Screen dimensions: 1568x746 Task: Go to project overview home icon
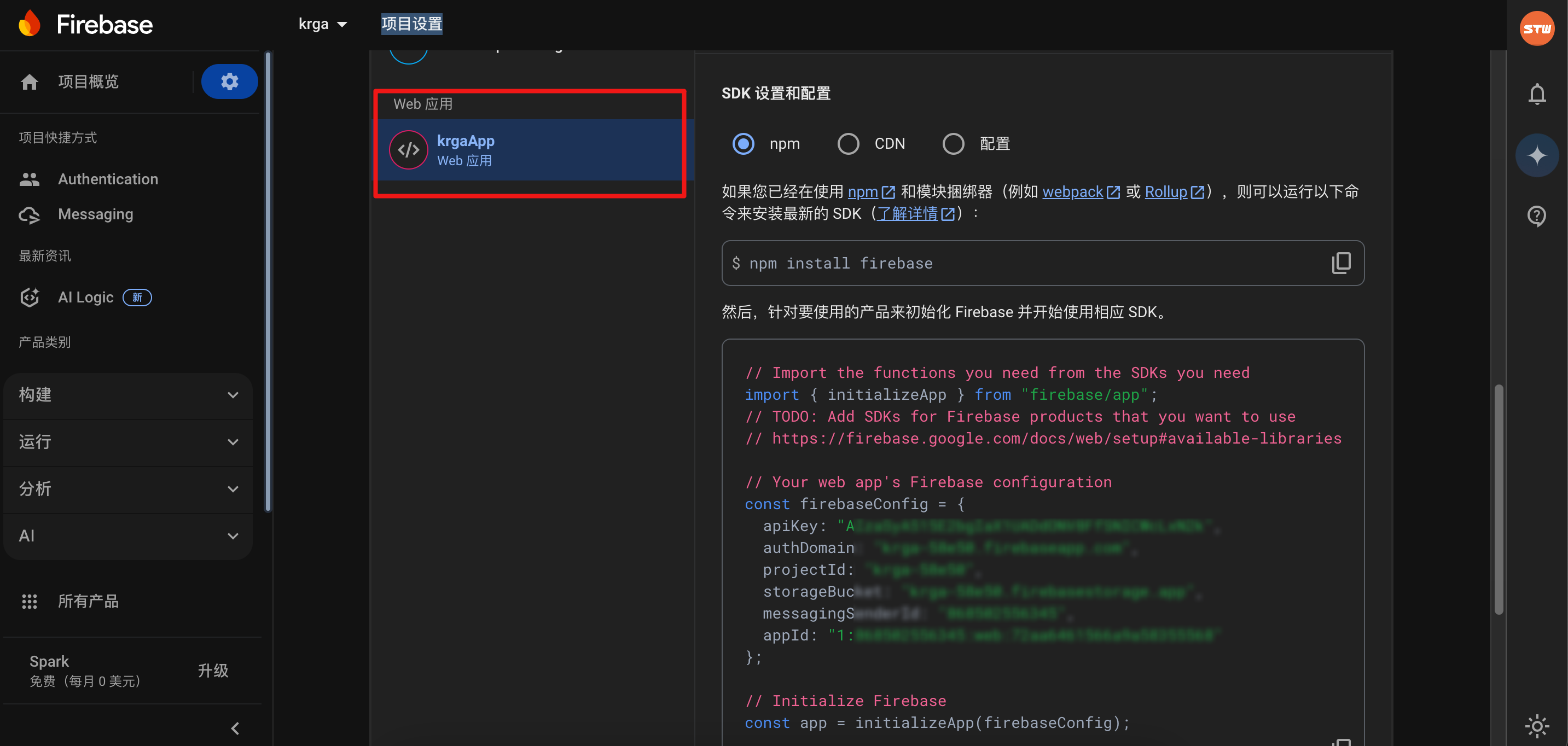coord(29,81)
